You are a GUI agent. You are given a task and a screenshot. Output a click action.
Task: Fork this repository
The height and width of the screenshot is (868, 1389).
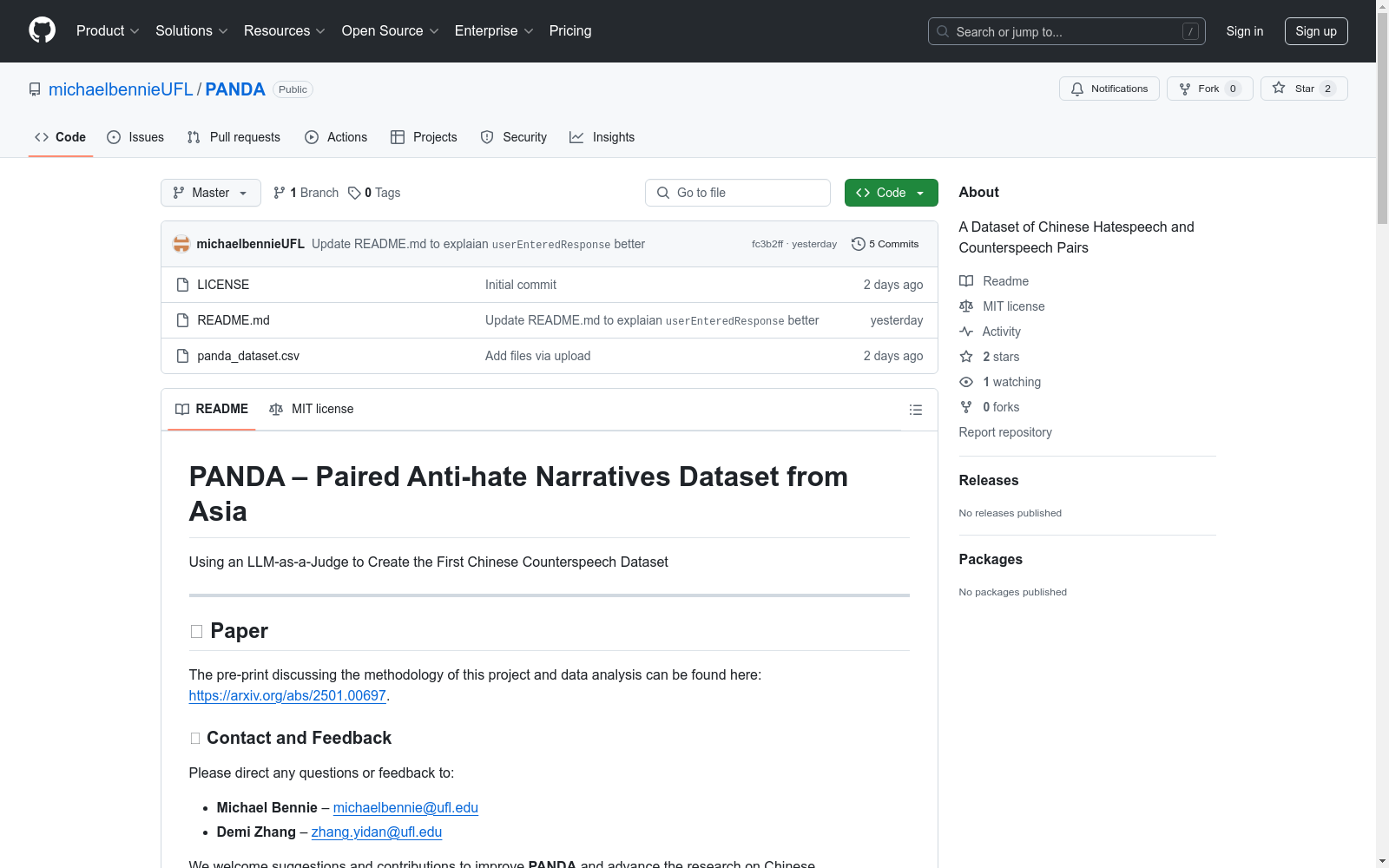click(1209, 89)
